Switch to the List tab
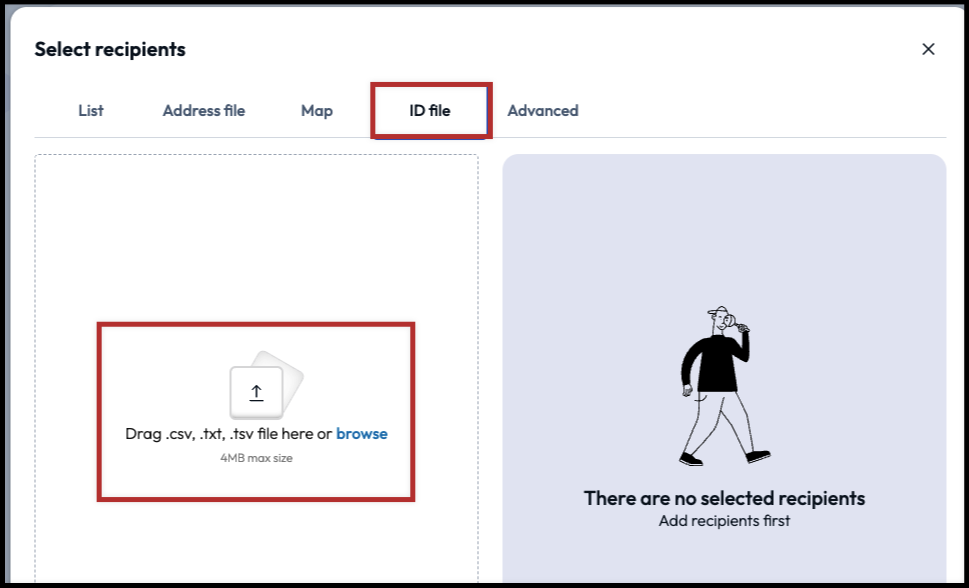969x588 pixels. 91,111
